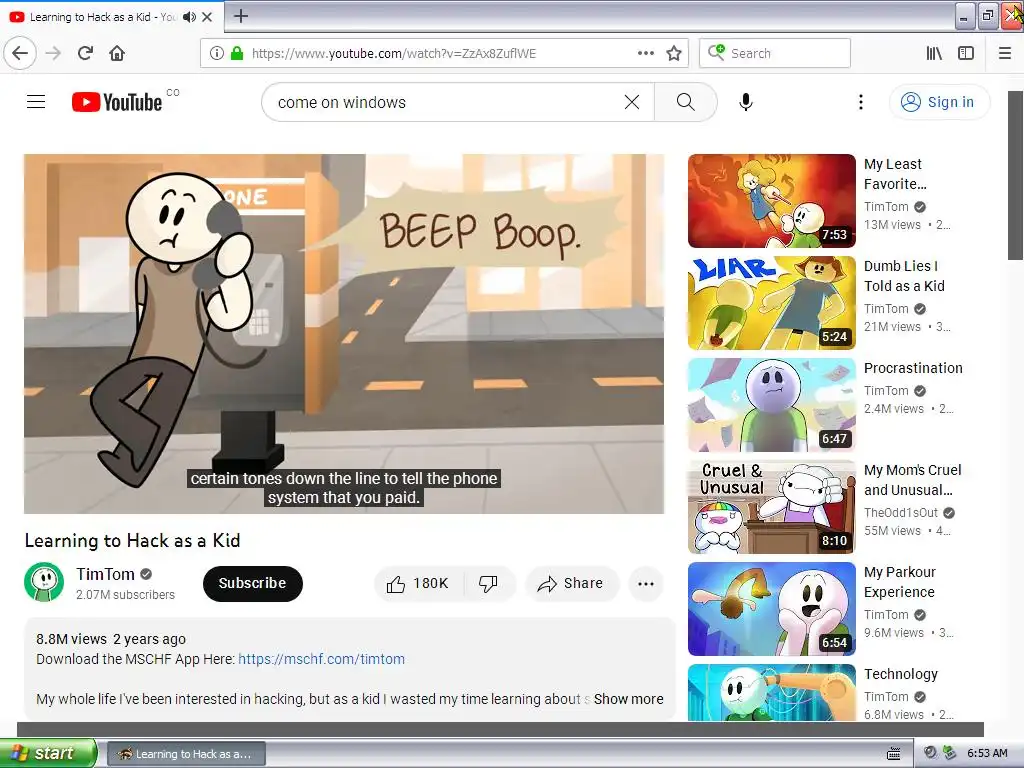
Task: Click the video player to pause
Action: pyautogui.click(x=344, y=334)
